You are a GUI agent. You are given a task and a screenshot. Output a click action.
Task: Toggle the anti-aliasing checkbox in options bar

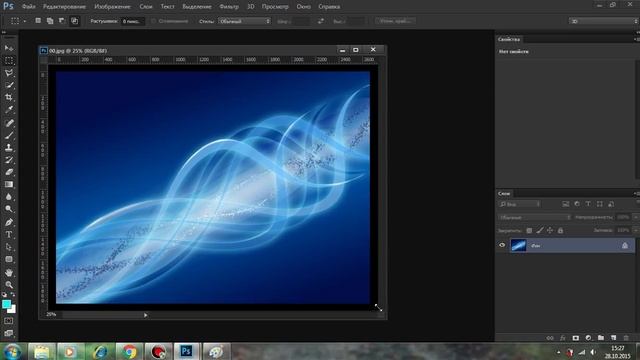pos(153,21)
